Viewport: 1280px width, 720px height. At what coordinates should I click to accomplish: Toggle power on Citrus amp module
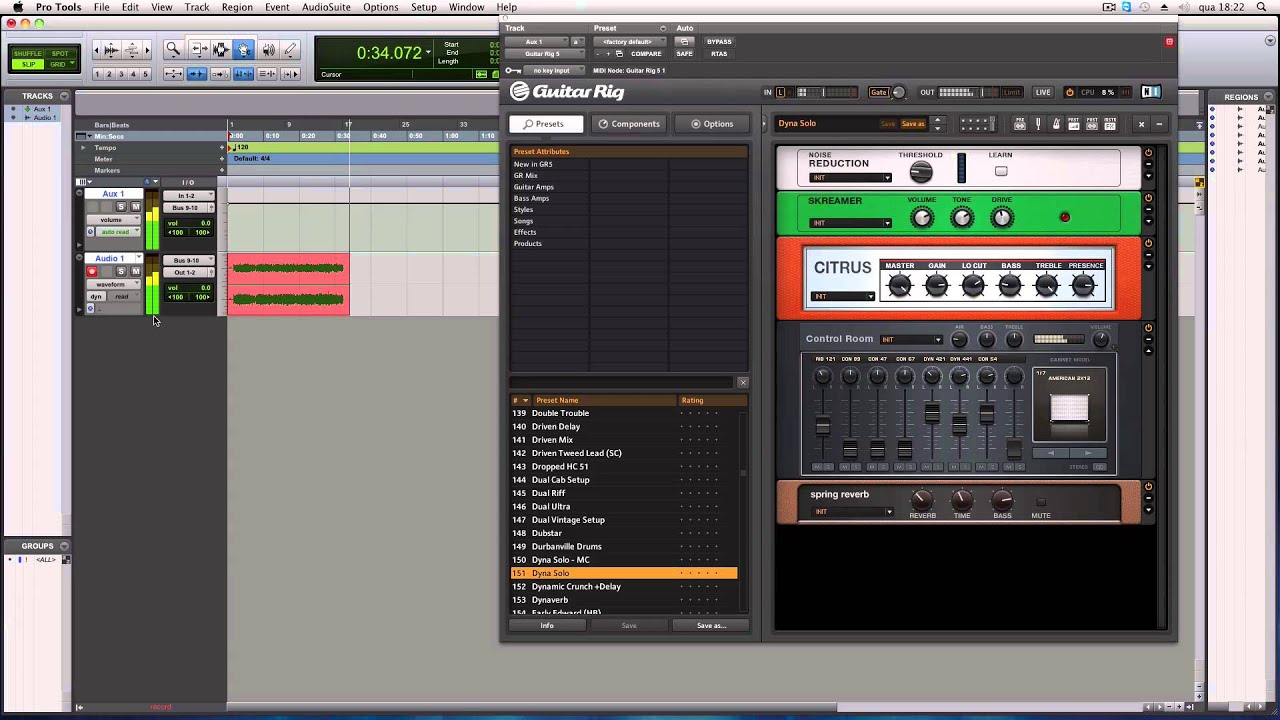[1148, 243]
